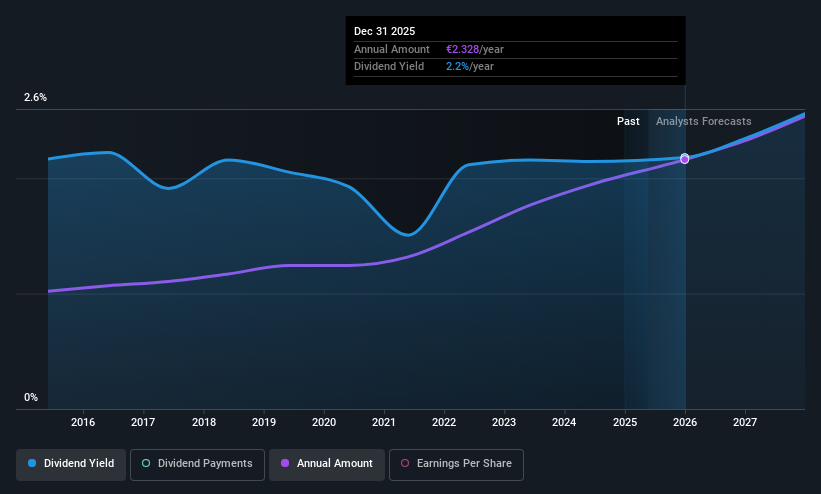Click the 2027 x-axis year label
Image resolution: width=821 pixels, height=494 pixels.
pyautogui.click(x=745, y=422)
